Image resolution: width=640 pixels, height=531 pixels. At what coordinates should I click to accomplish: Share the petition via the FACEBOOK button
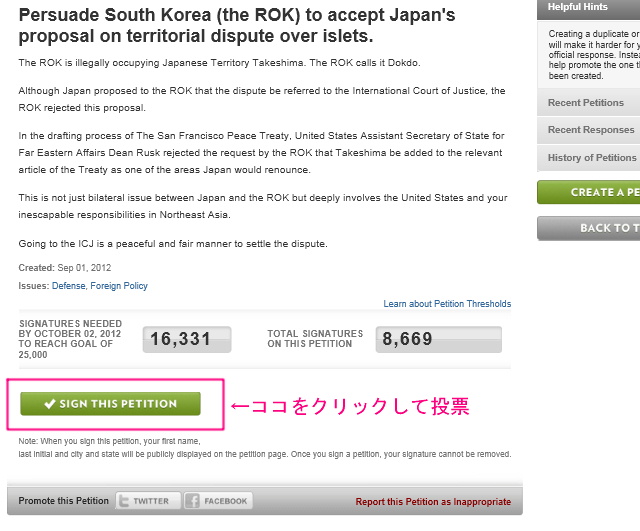click(x=218, y=501)
